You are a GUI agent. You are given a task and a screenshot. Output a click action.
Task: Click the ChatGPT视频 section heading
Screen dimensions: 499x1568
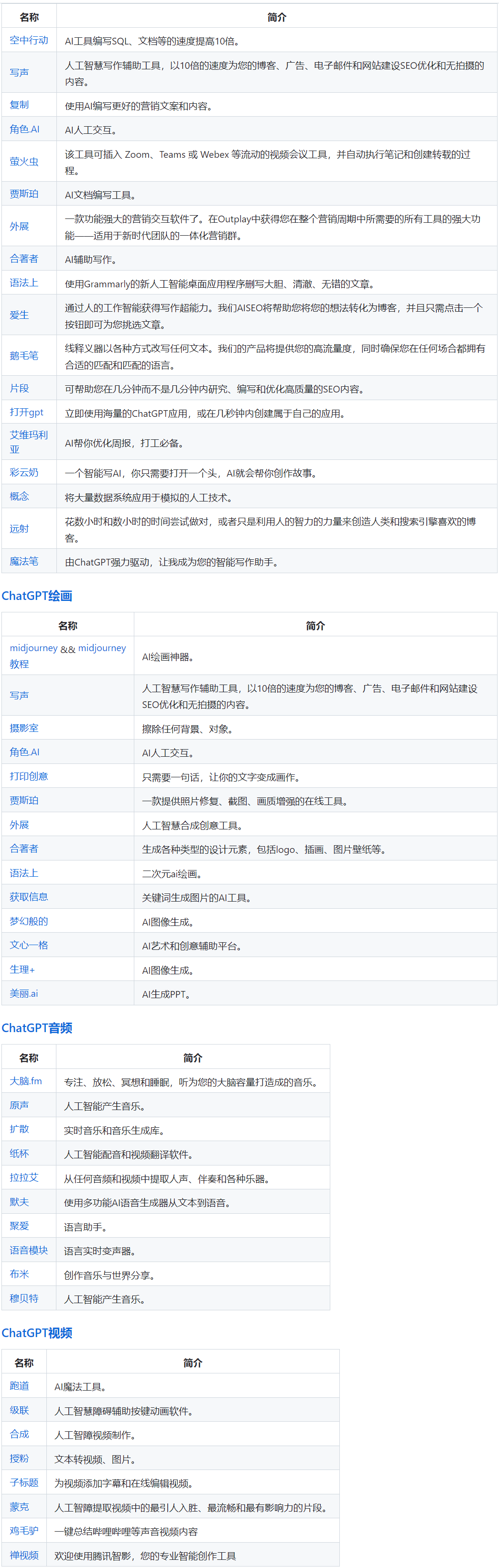coord(36,1333)
